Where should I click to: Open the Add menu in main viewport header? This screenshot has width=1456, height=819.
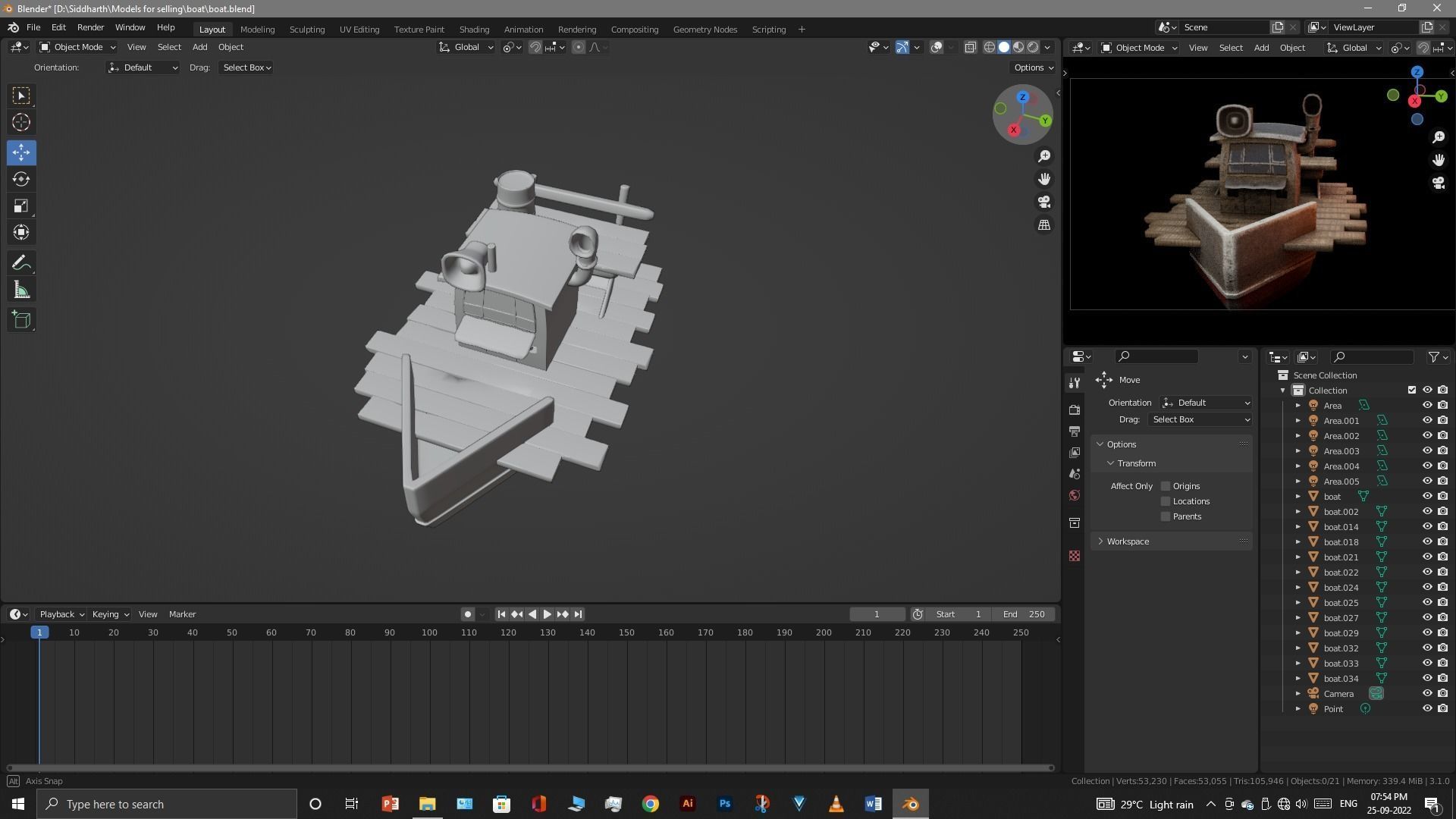tap(199, 47)
